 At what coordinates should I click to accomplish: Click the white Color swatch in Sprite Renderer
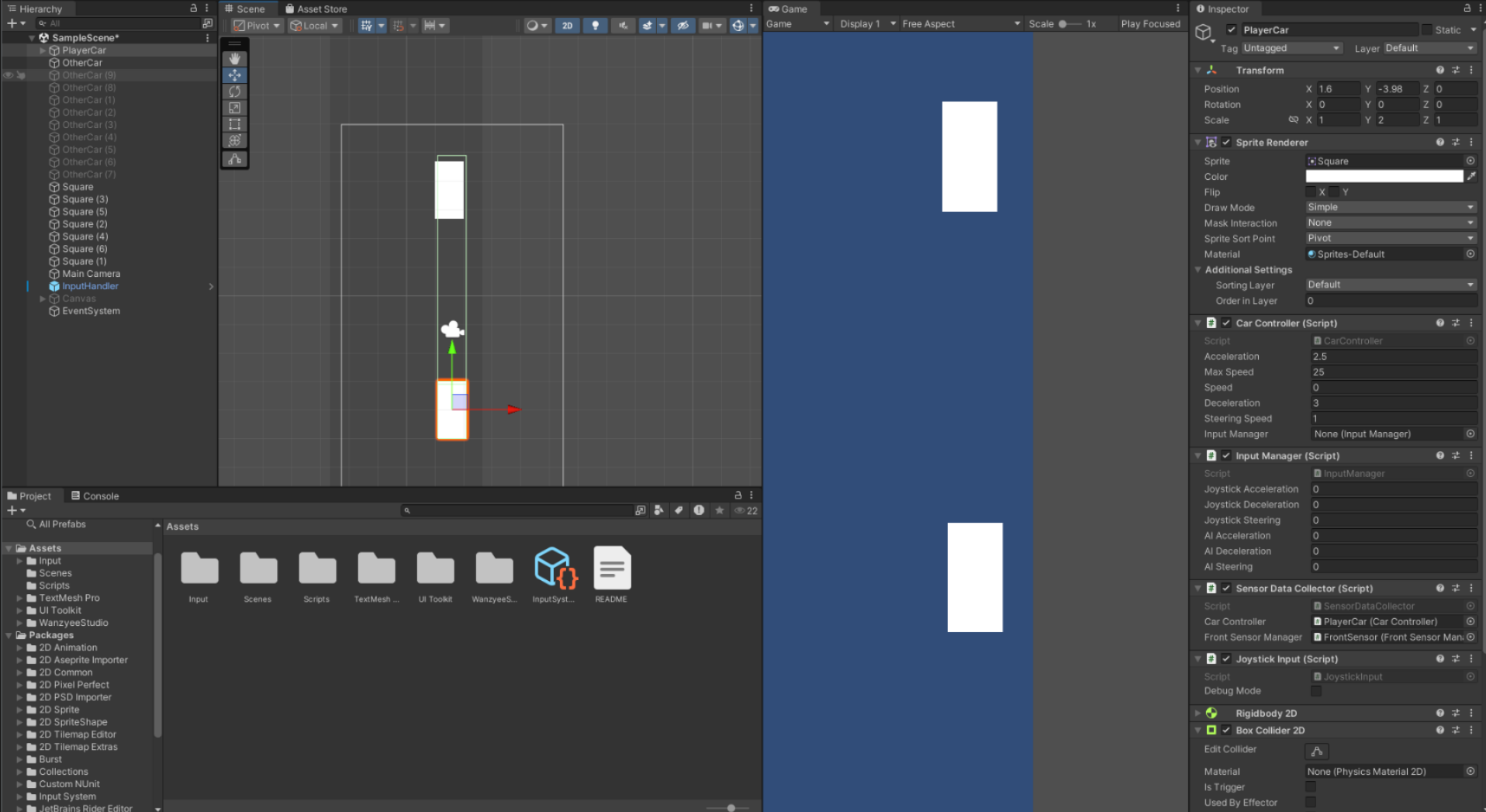[1384, 177]
